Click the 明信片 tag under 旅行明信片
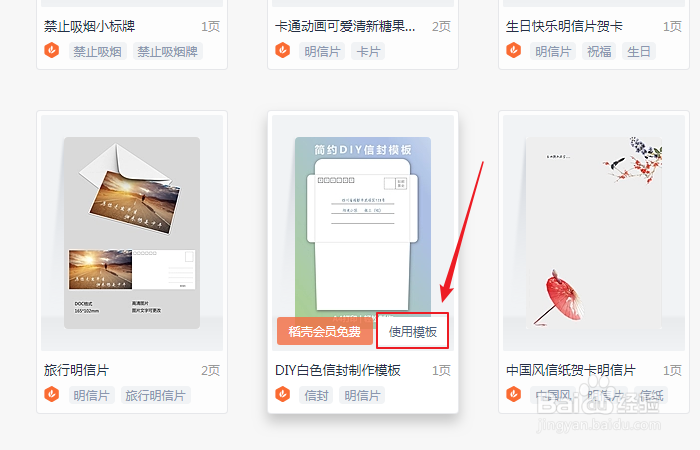Viewport: 700px width, 450px height. 92,395
